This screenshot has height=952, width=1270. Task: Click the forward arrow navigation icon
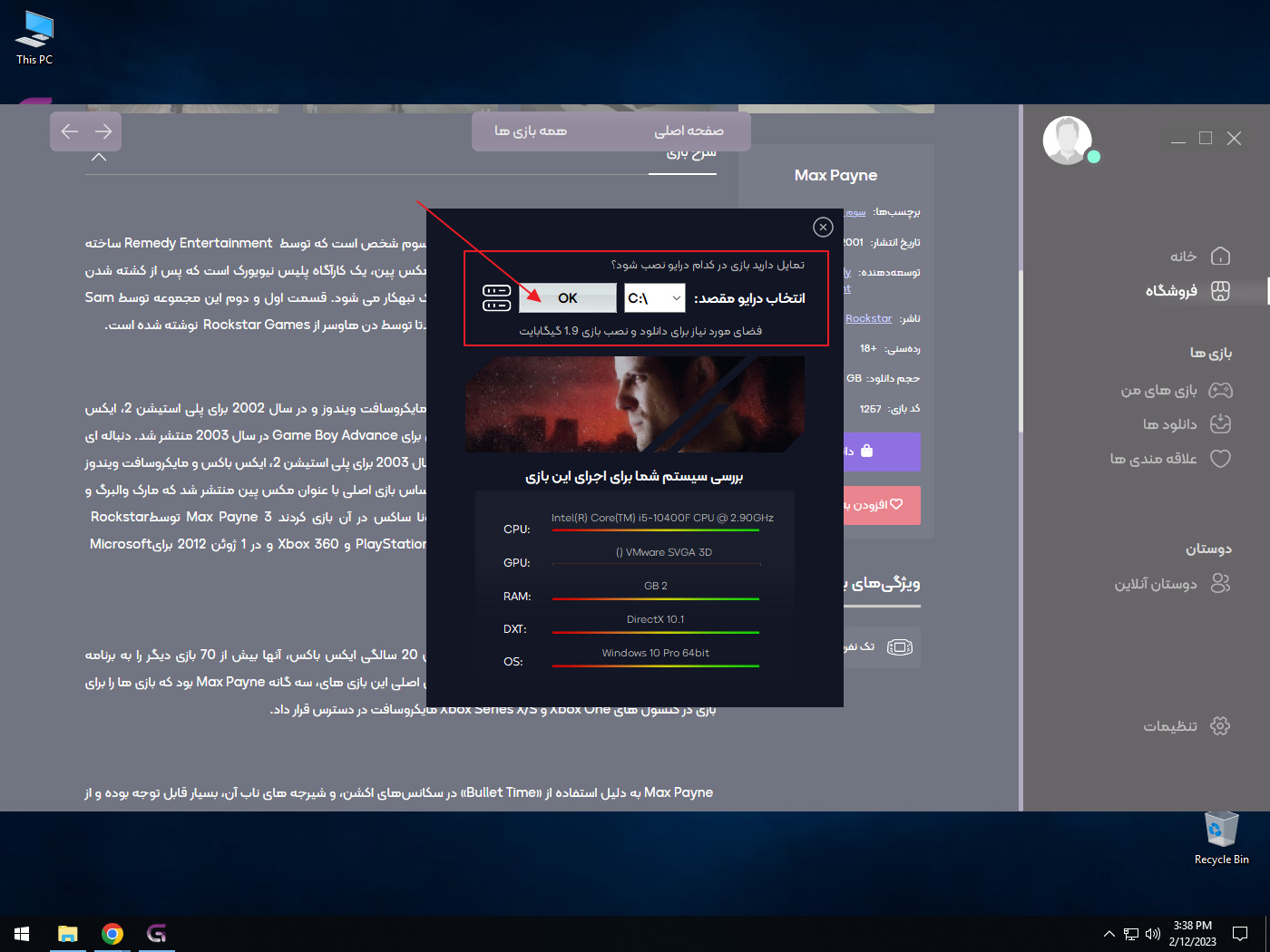[x=103, y=131]
